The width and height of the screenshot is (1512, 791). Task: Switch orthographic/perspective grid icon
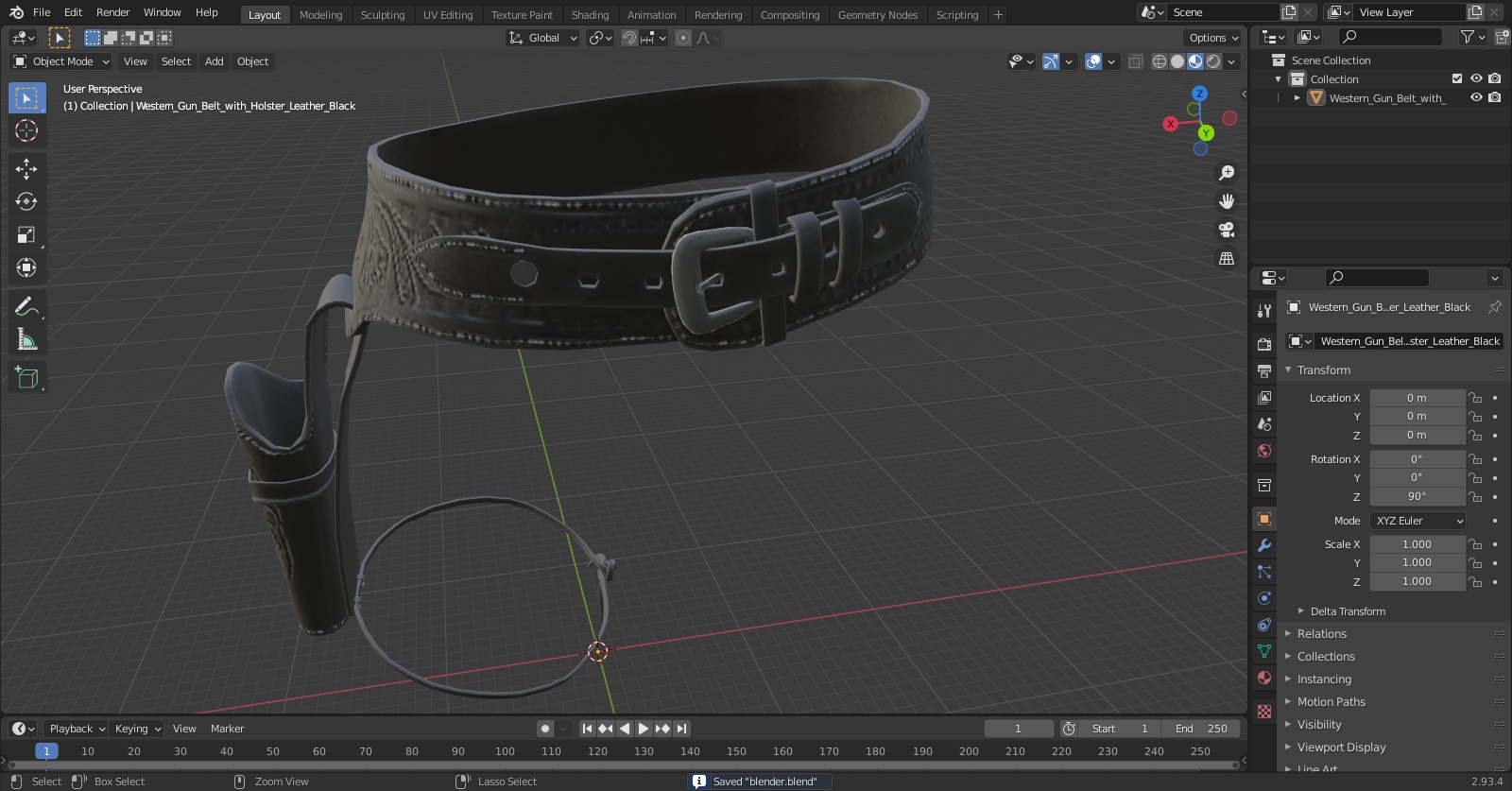coord(1227,258)
